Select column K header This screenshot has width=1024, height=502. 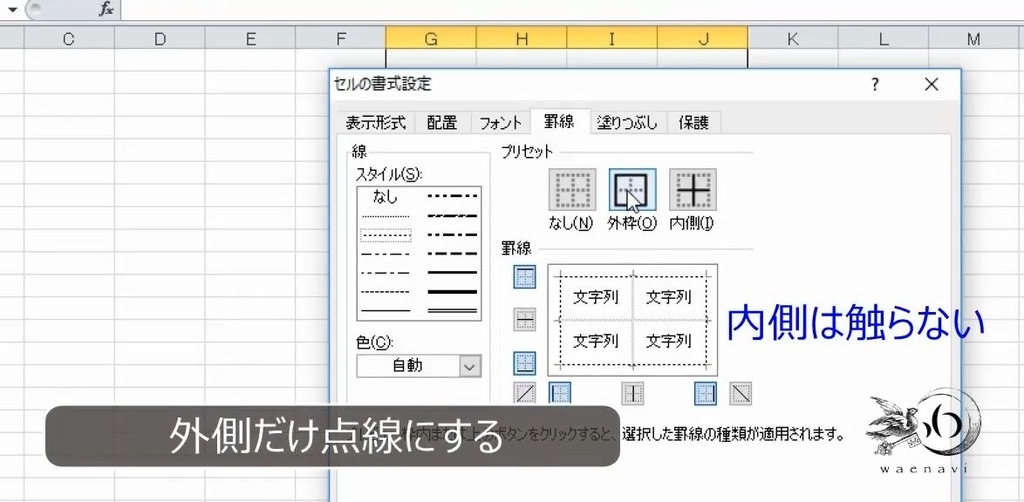(793, 39)
